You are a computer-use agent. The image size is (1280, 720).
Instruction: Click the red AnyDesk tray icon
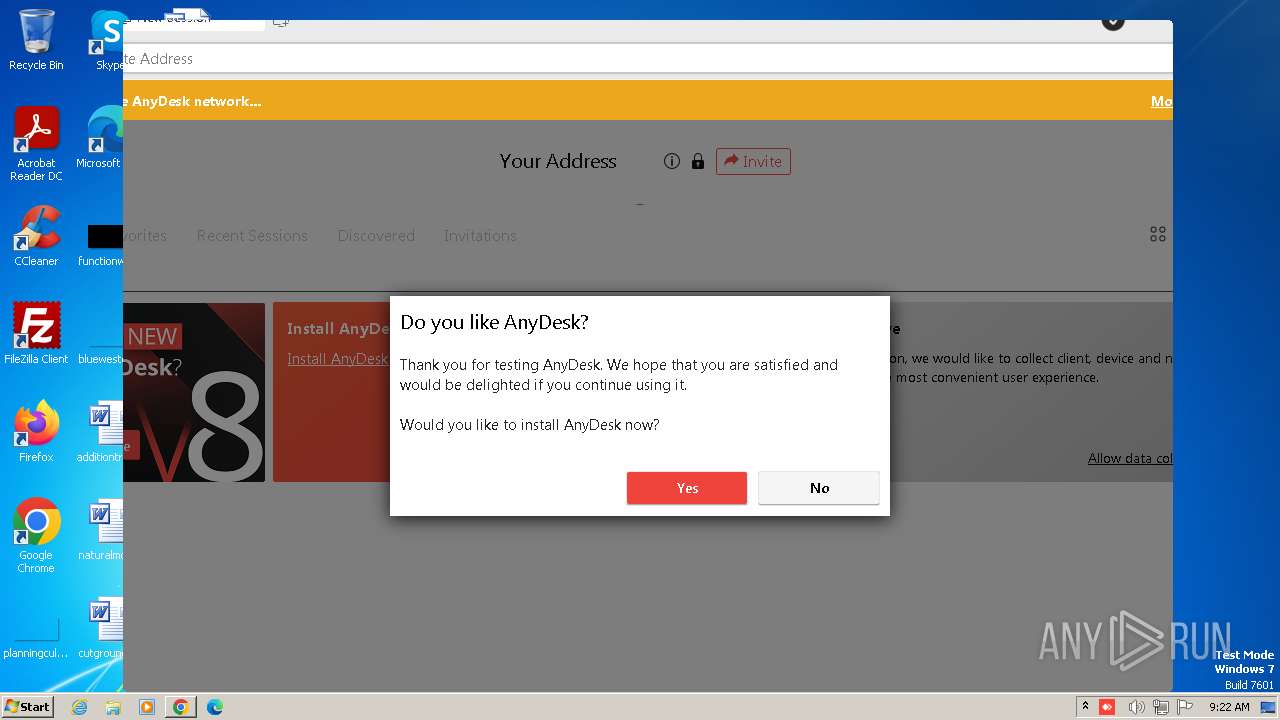click(x=1107, y=707)
